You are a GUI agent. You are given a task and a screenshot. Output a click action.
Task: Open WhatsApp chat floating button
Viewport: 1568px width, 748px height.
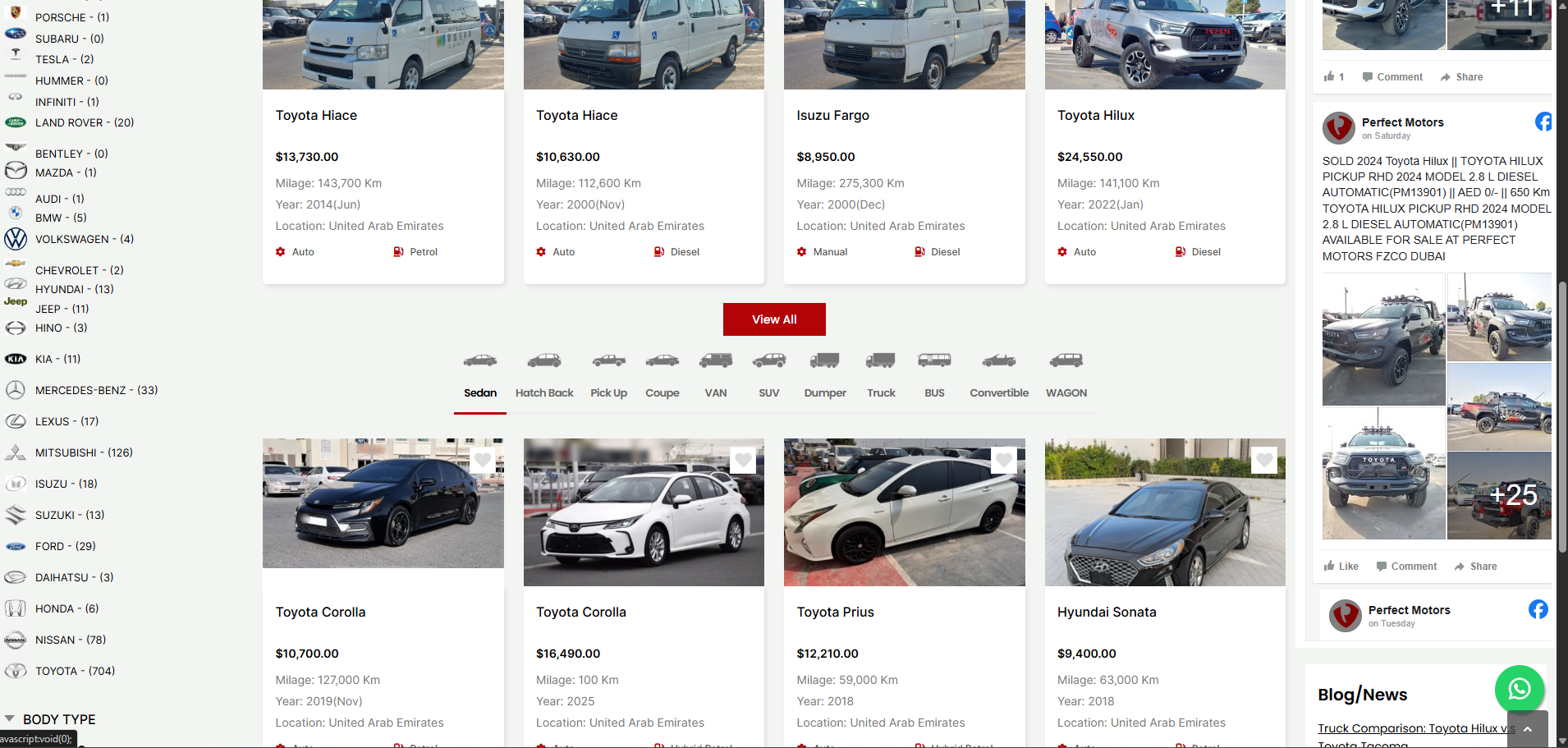pyautogui.click(x=1520, y=689)
